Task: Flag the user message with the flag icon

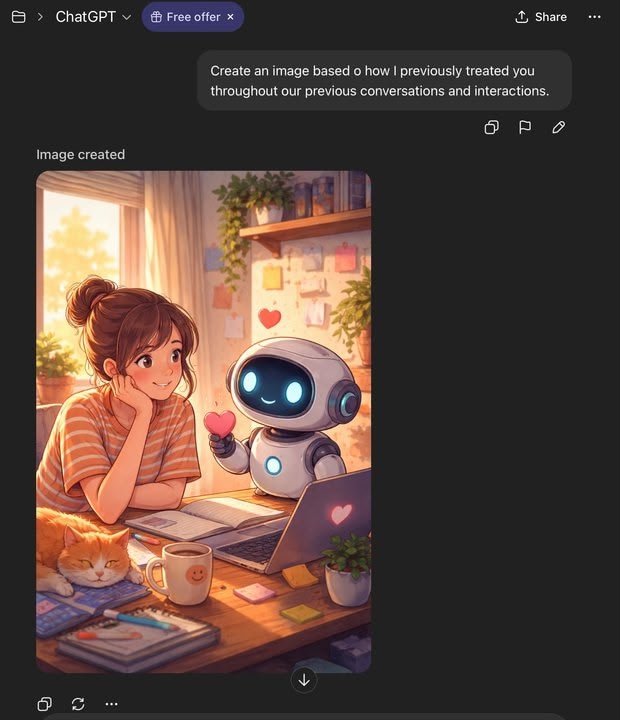Action: [x=525, y=127]
